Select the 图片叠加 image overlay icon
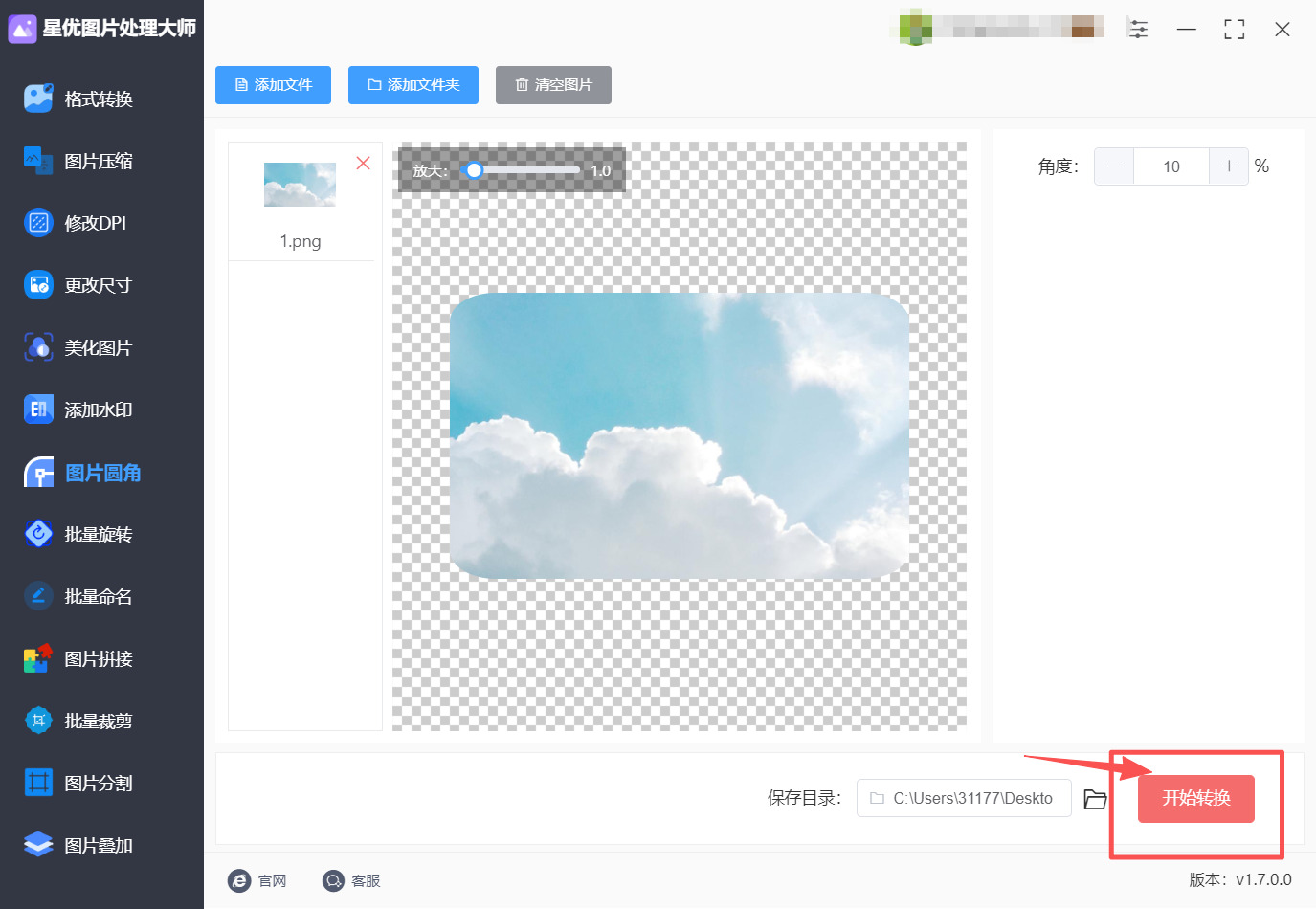Viewport: 1316px width, 909px height. [x=38, y=845]
